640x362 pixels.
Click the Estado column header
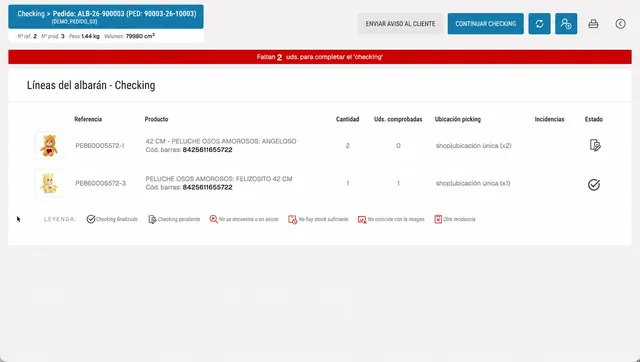(593, 119)
